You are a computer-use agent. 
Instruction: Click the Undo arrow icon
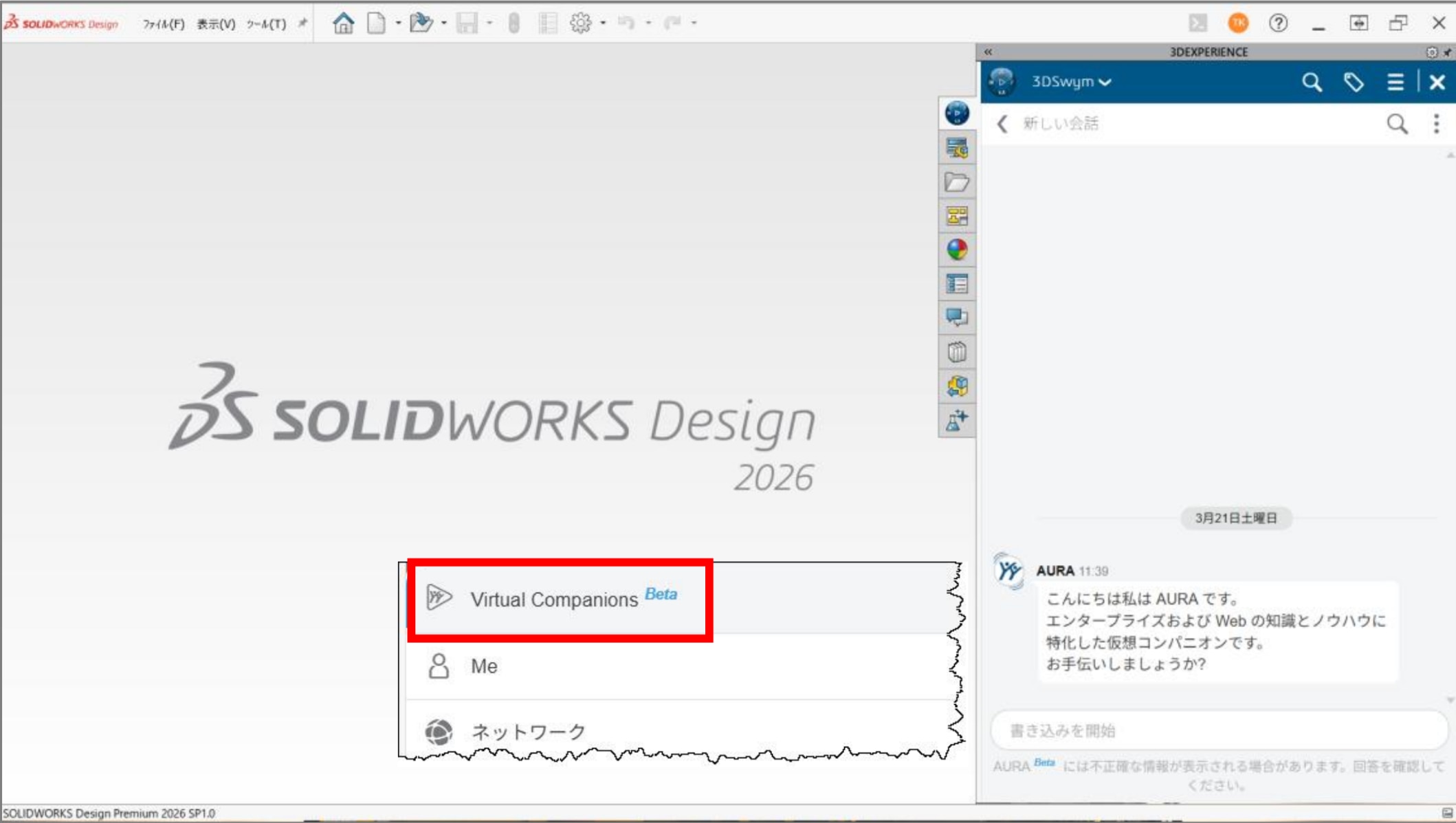click(x=626, y=23)
